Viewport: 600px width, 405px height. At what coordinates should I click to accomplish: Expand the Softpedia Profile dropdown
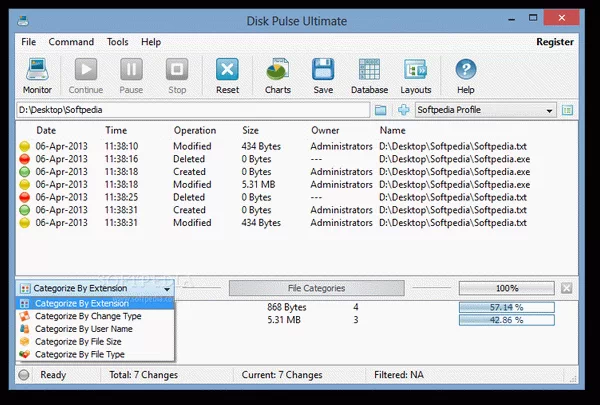[549, 111]
